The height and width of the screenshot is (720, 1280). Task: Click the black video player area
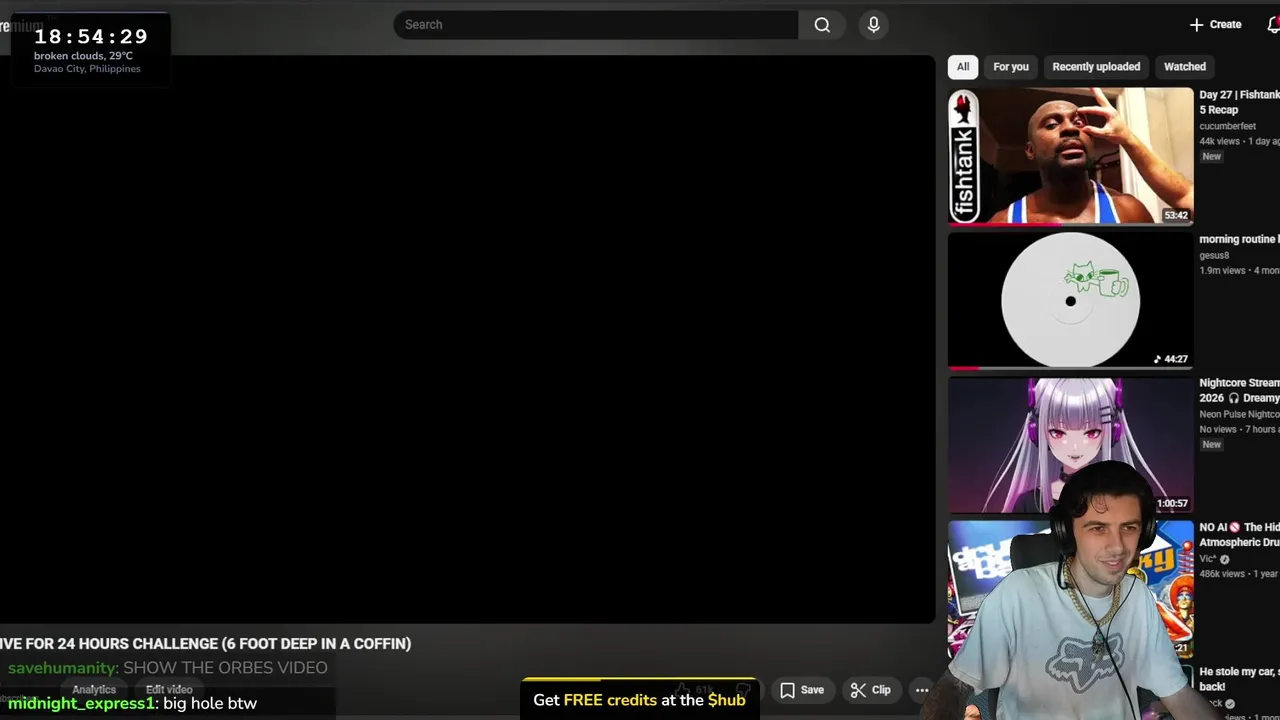pos(467,340)
